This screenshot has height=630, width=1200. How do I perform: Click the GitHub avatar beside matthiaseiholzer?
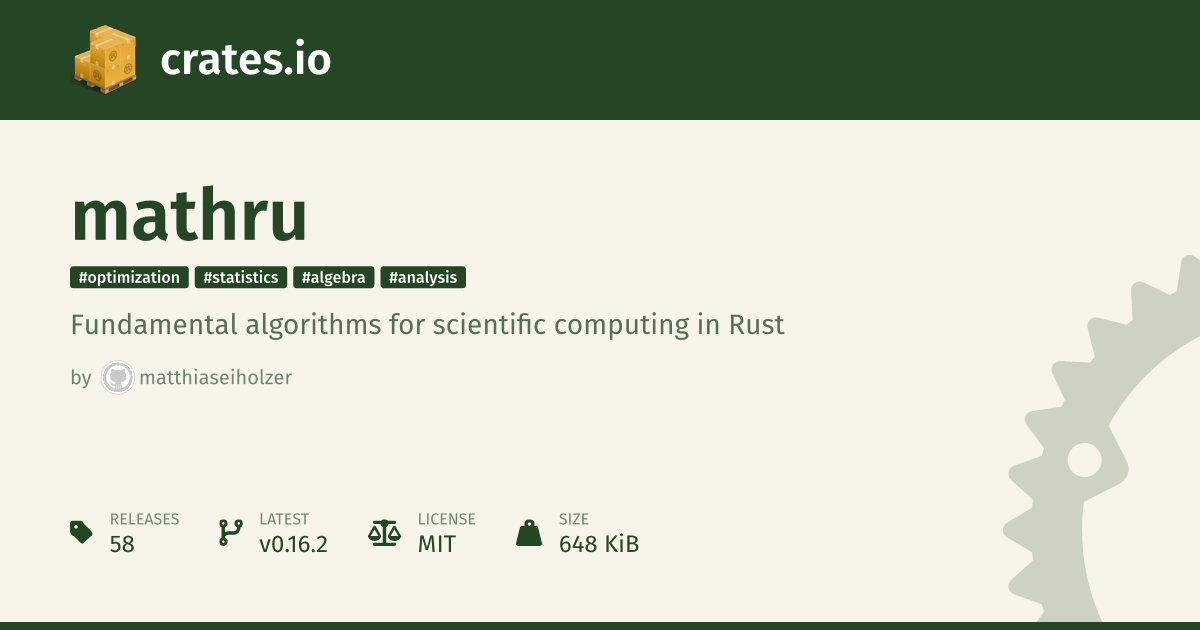click(118, 378)
